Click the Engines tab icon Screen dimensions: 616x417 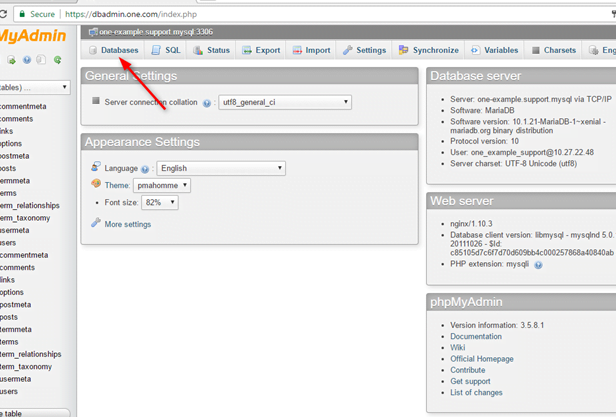tap(593, 50)
